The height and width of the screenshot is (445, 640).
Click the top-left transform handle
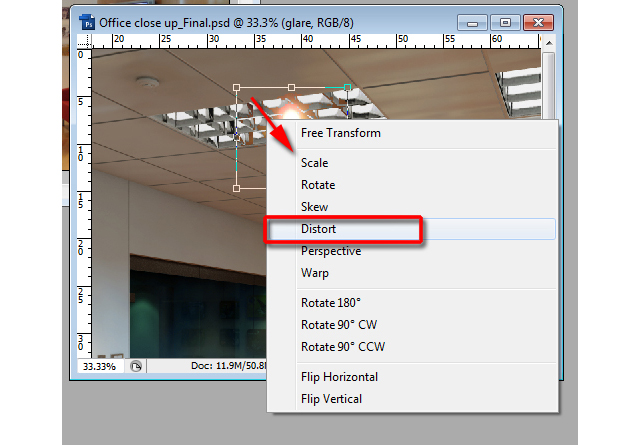click(x=236, y=87)
